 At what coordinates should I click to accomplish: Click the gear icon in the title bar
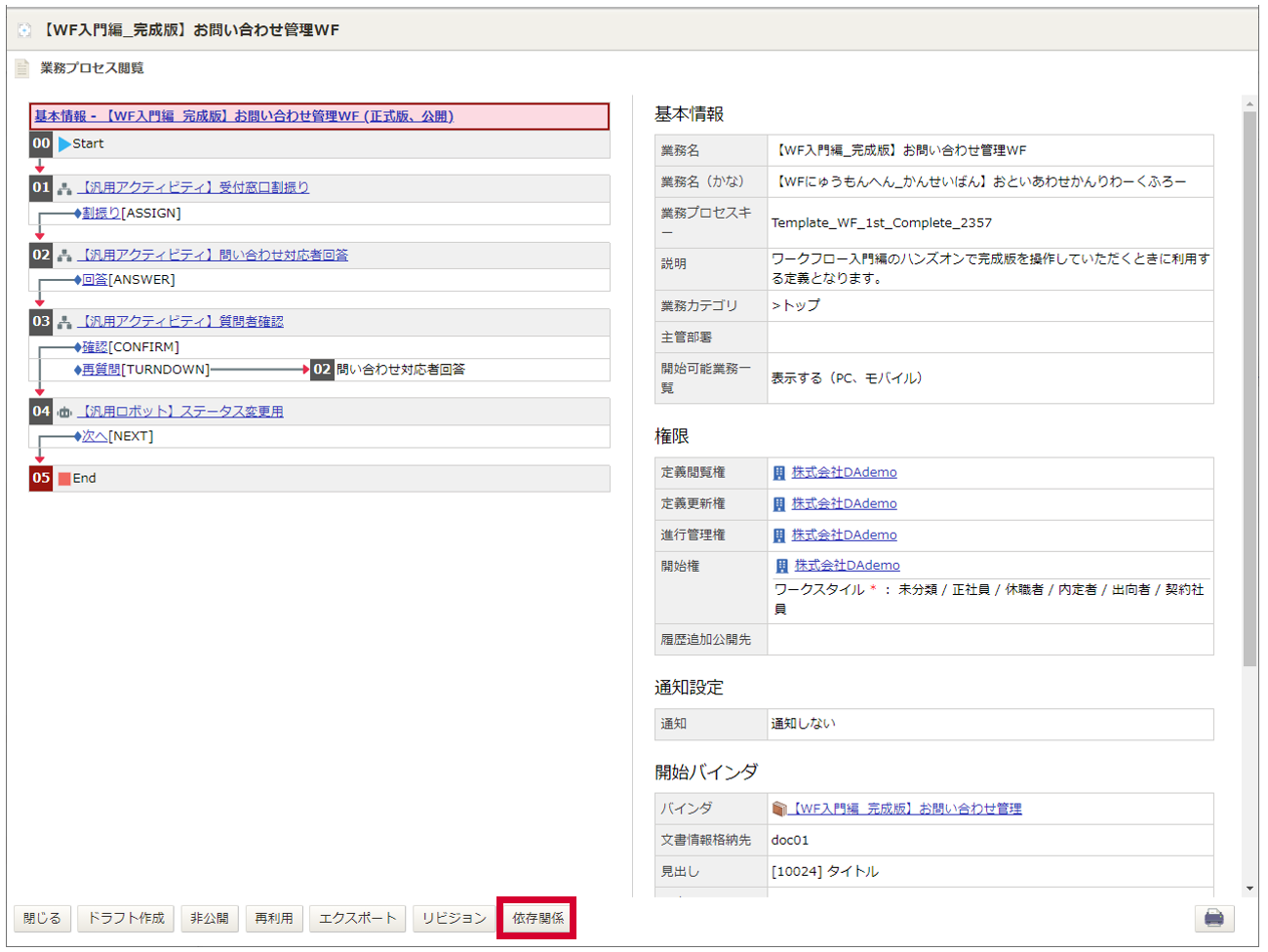point(21,30)
